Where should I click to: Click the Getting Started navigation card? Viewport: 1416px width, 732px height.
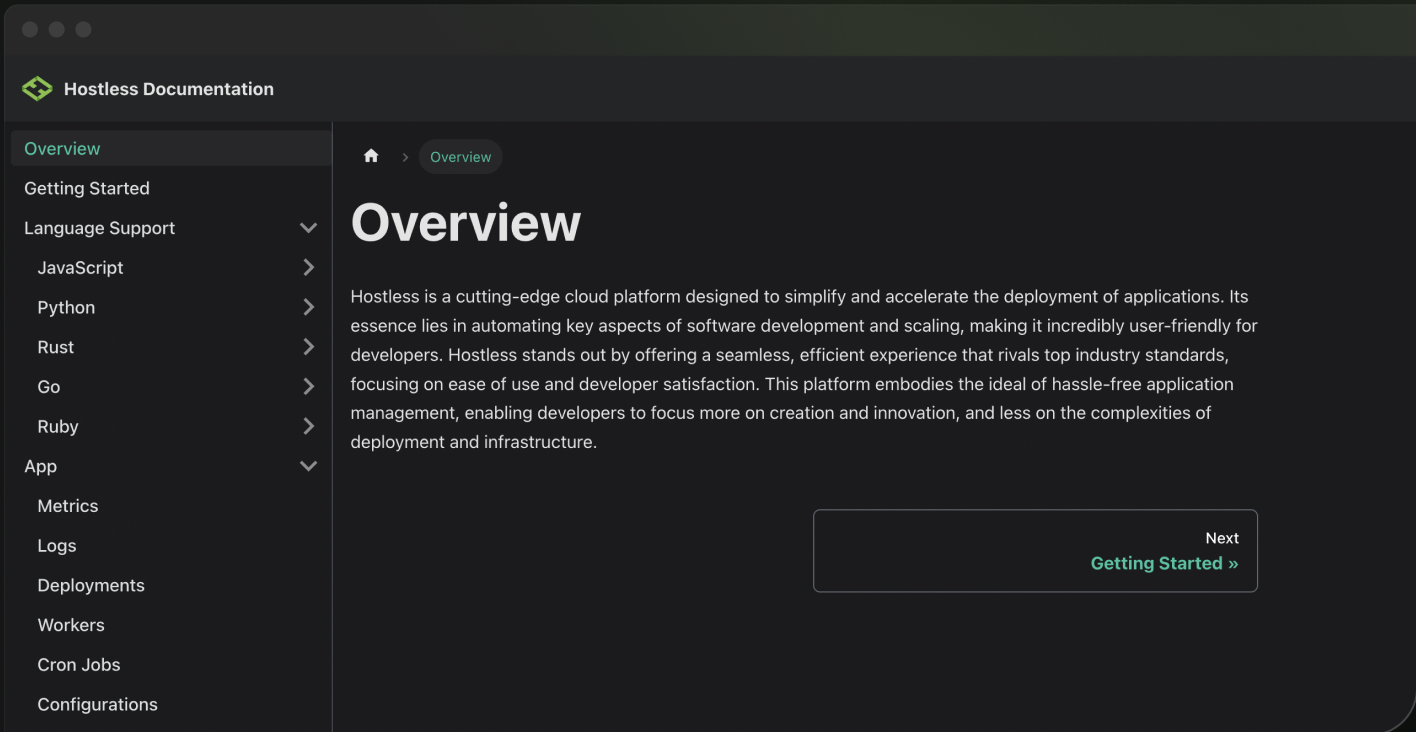[x=1035, y=551]
